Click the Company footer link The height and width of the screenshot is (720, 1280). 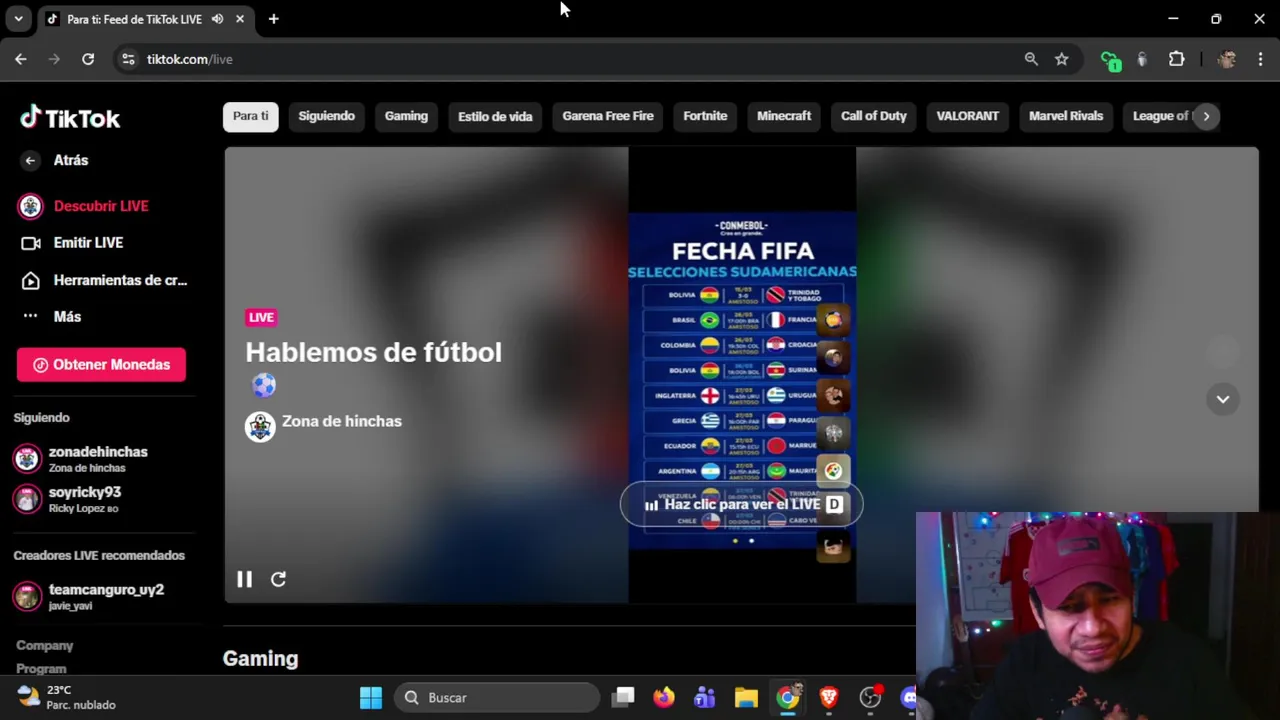click(x=45, y=646)
